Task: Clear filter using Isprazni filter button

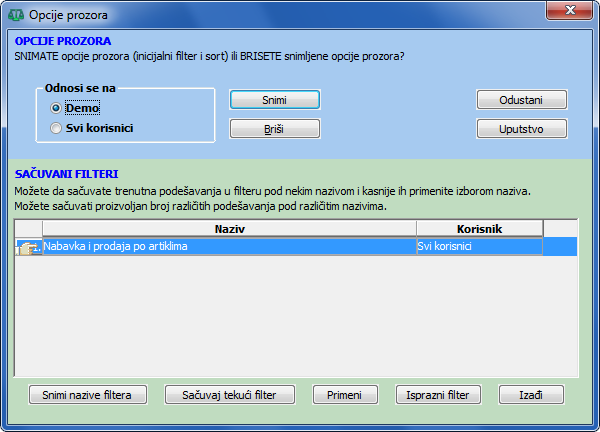Action: tap(439, 394)
